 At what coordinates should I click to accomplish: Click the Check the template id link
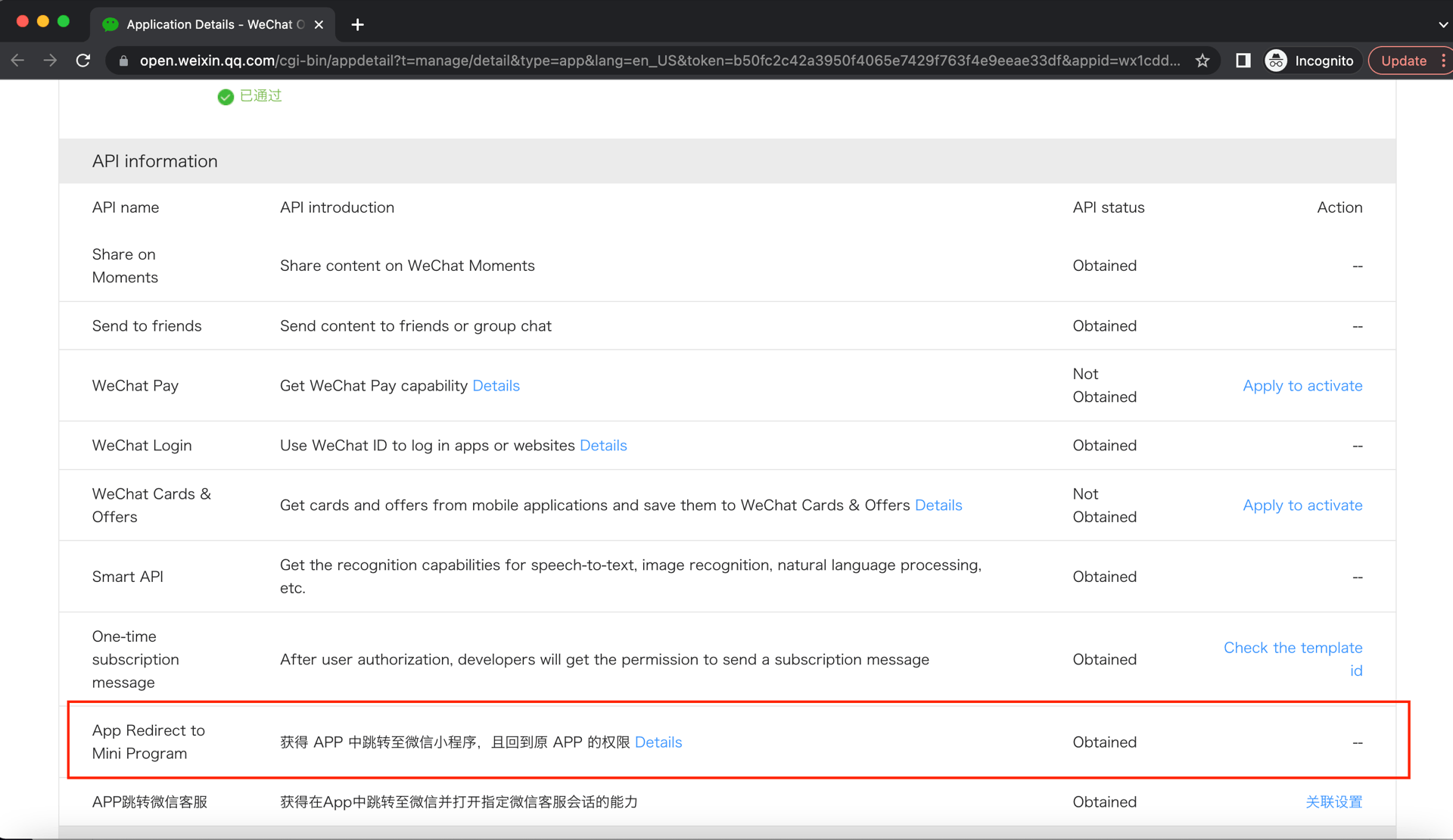[x=1293, y=648]
